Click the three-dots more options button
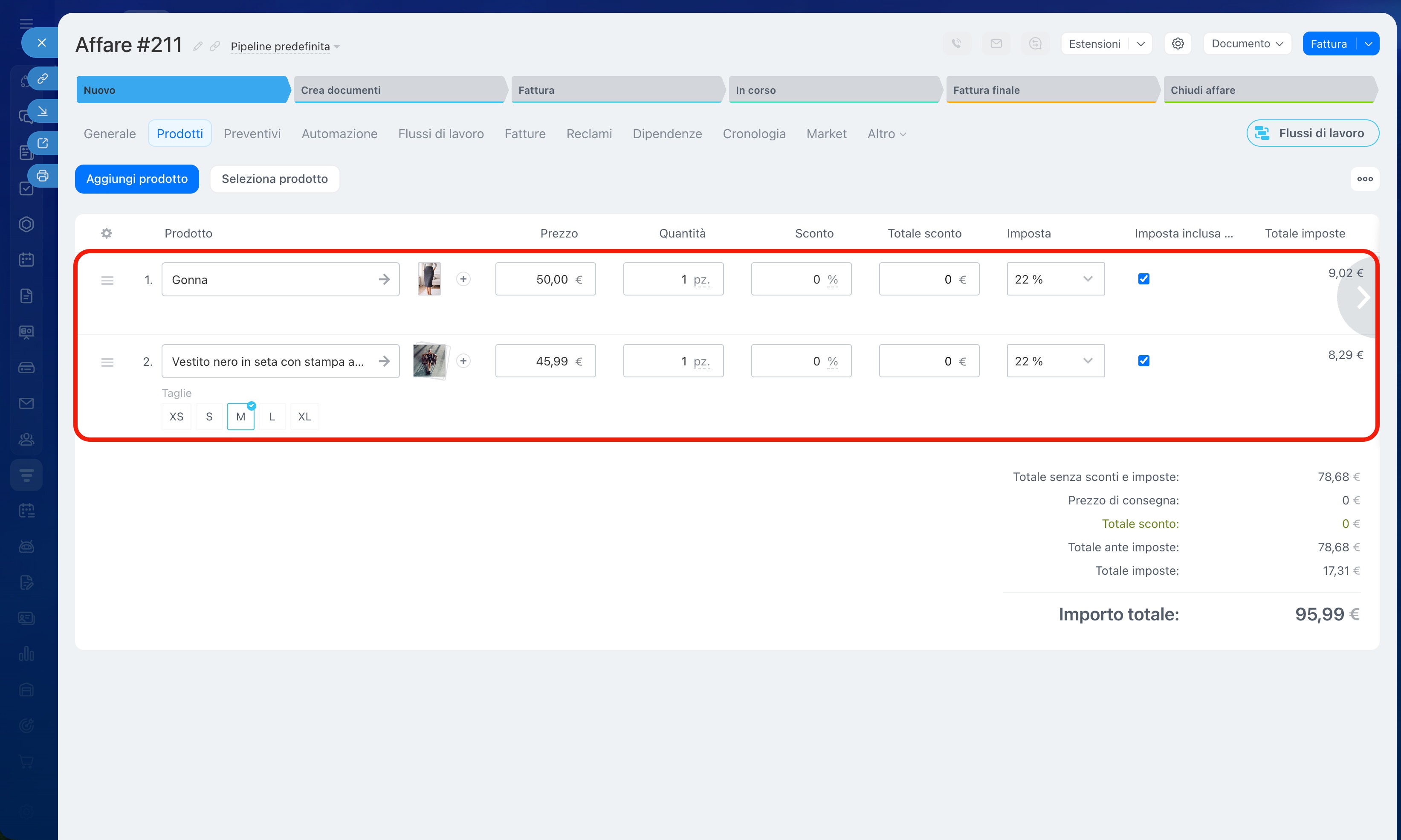This screenshot has width=1401, height=840. [x=1364, y=179]
